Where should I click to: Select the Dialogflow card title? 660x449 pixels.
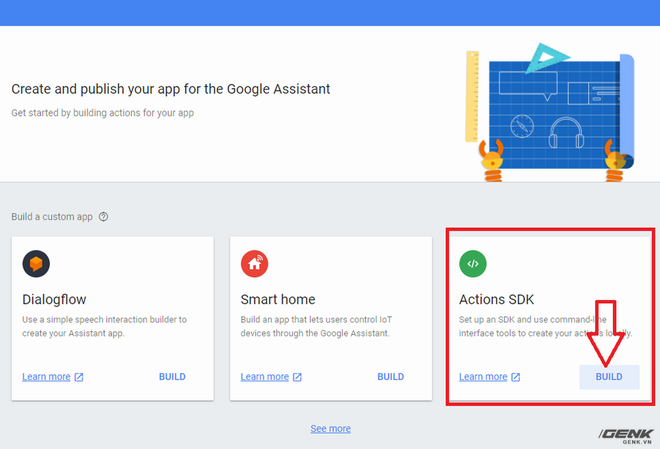click(x=54, y=299)
